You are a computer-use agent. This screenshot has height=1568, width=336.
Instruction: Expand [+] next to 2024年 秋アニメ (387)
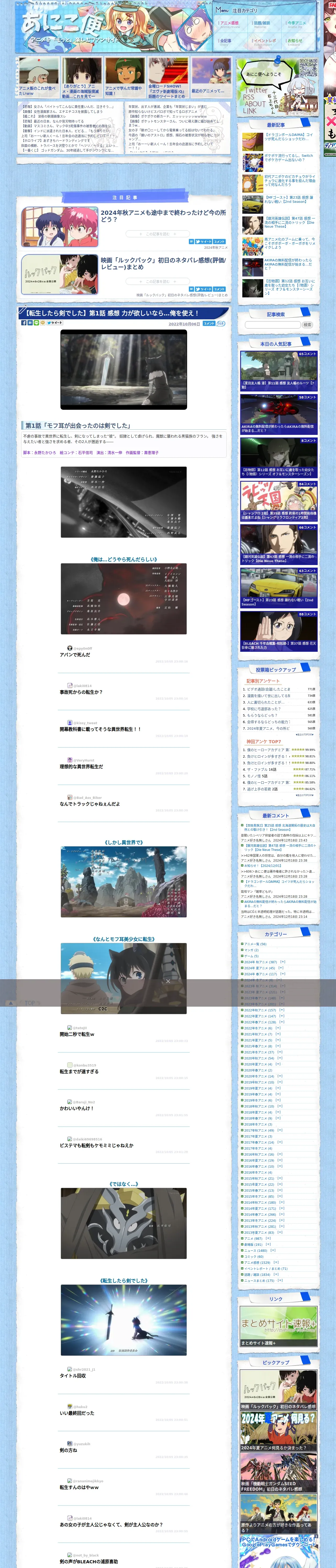click(x=283, y=962)
